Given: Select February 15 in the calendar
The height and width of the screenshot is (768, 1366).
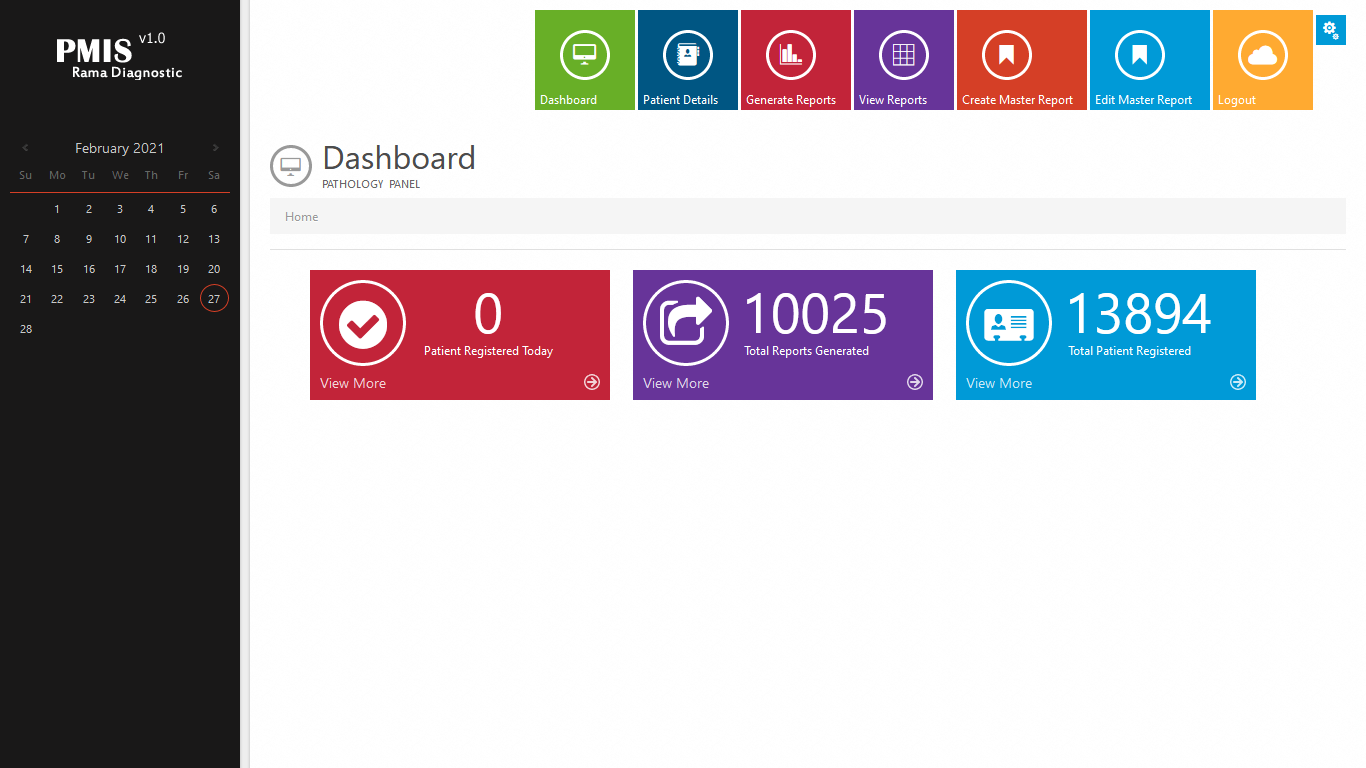Looking at the screenshot, I should point(57,269).
